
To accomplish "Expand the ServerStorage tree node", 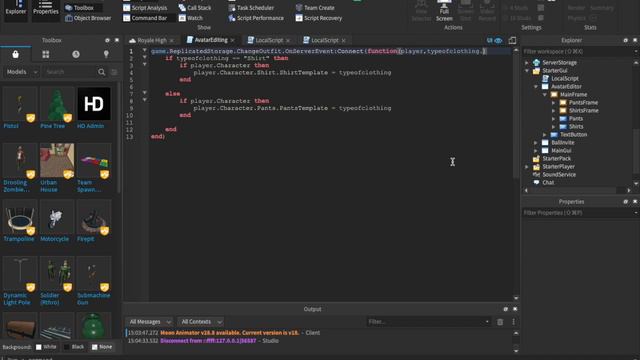I will tap(527, 63).
